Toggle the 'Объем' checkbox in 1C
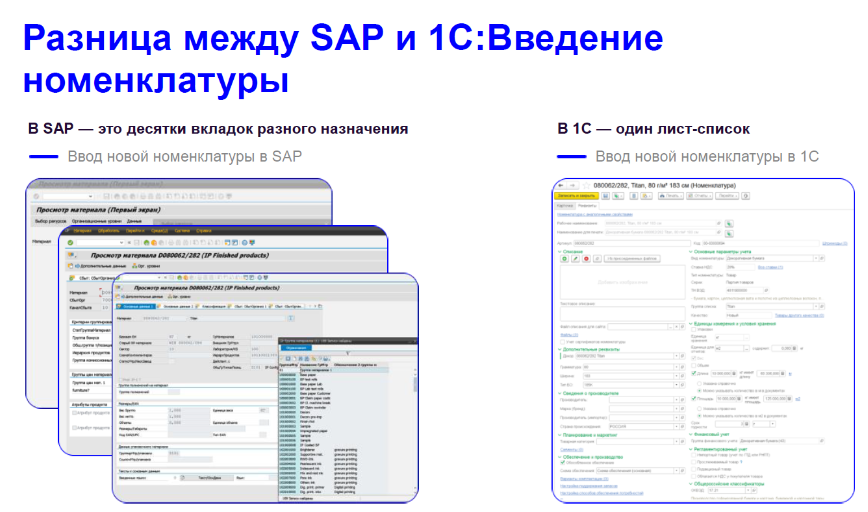The image size is (868, 512). click(x=694, y=366)
